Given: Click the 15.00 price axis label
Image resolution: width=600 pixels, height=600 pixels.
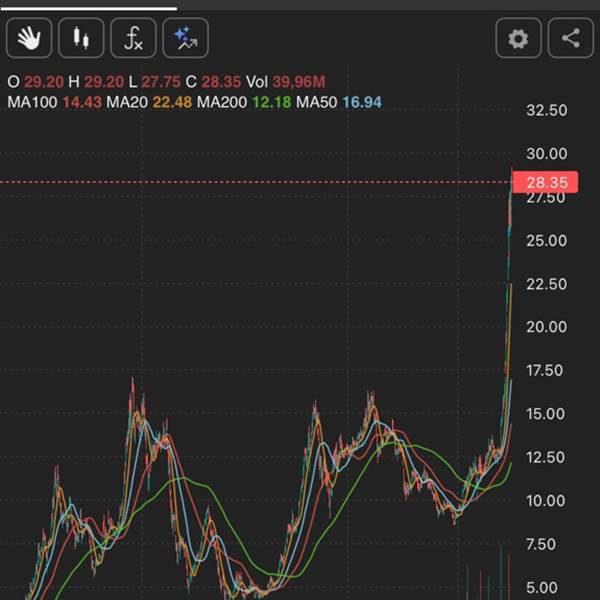Looking at the screenshot, I should pos(545,414).
